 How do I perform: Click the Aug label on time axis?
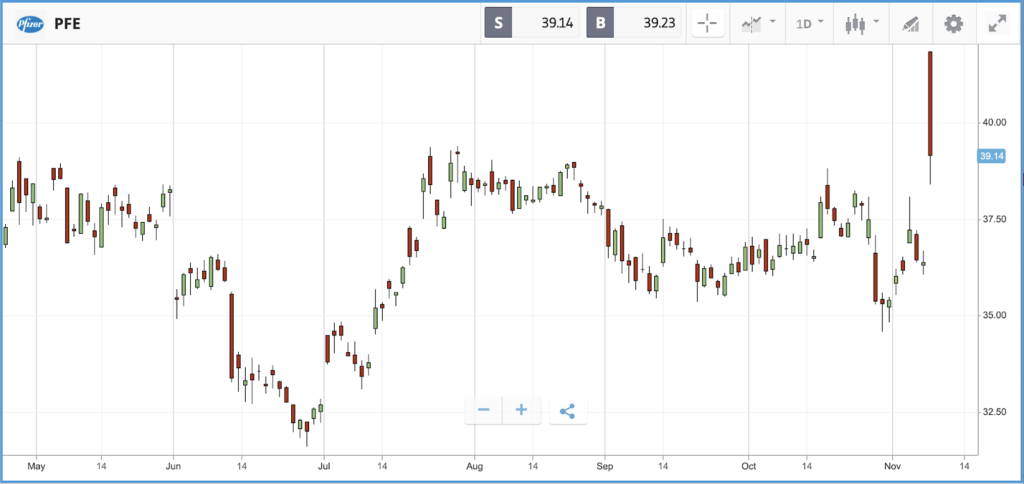tap(475, 466)
